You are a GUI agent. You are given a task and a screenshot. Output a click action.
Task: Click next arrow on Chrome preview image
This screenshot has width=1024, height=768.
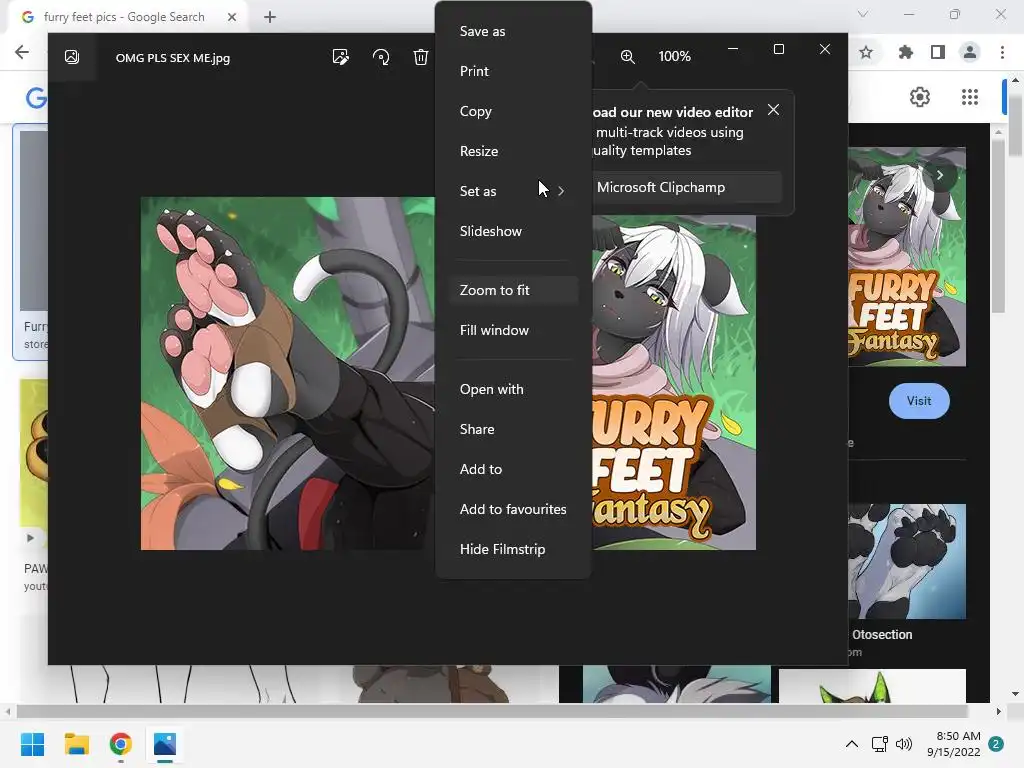pyautogui.click(x=940, y=175)
